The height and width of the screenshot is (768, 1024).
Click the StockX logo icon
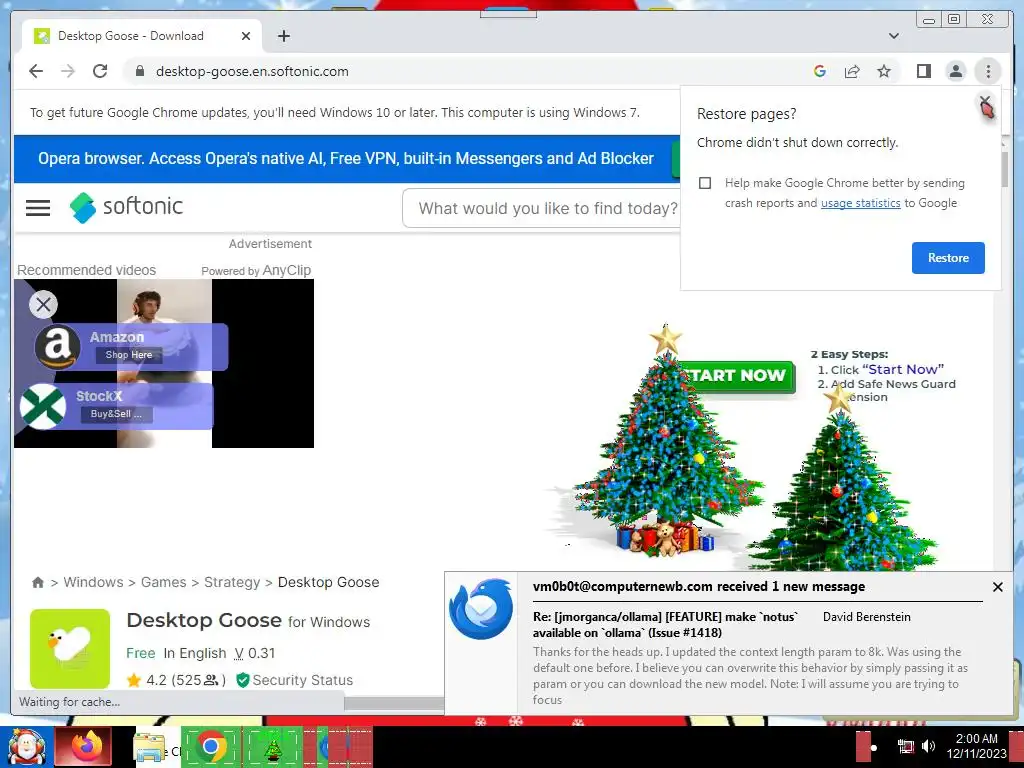point(43,406)
